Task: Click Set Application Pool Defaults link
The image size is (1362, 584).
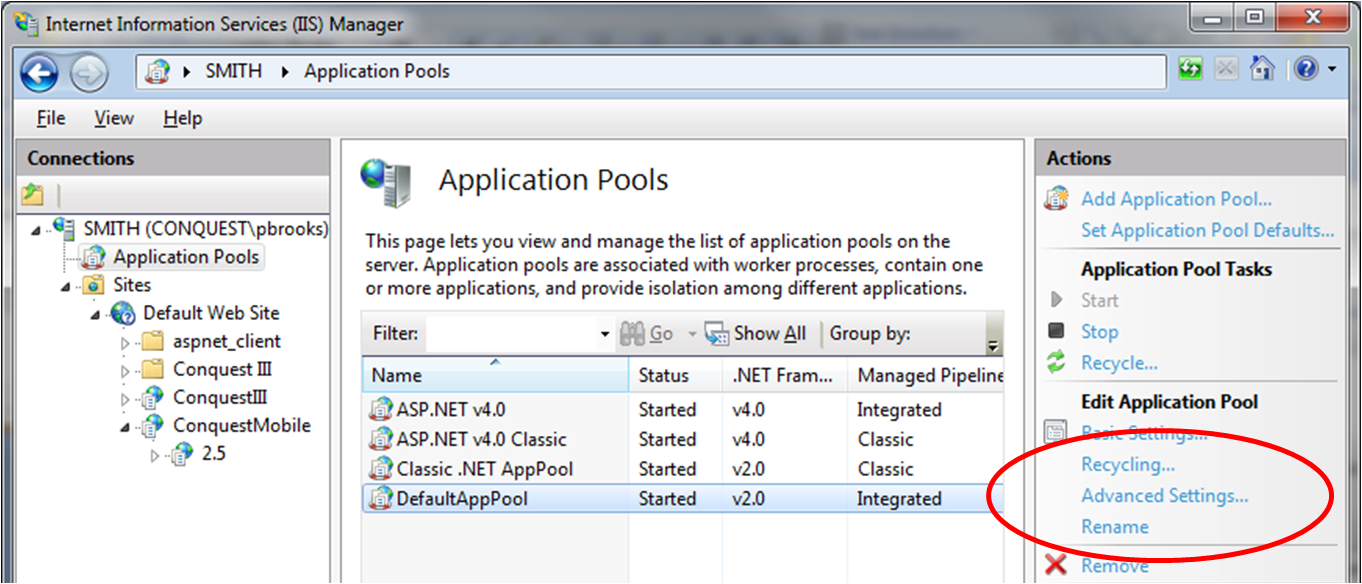Action: click(x=1207, y=230)
